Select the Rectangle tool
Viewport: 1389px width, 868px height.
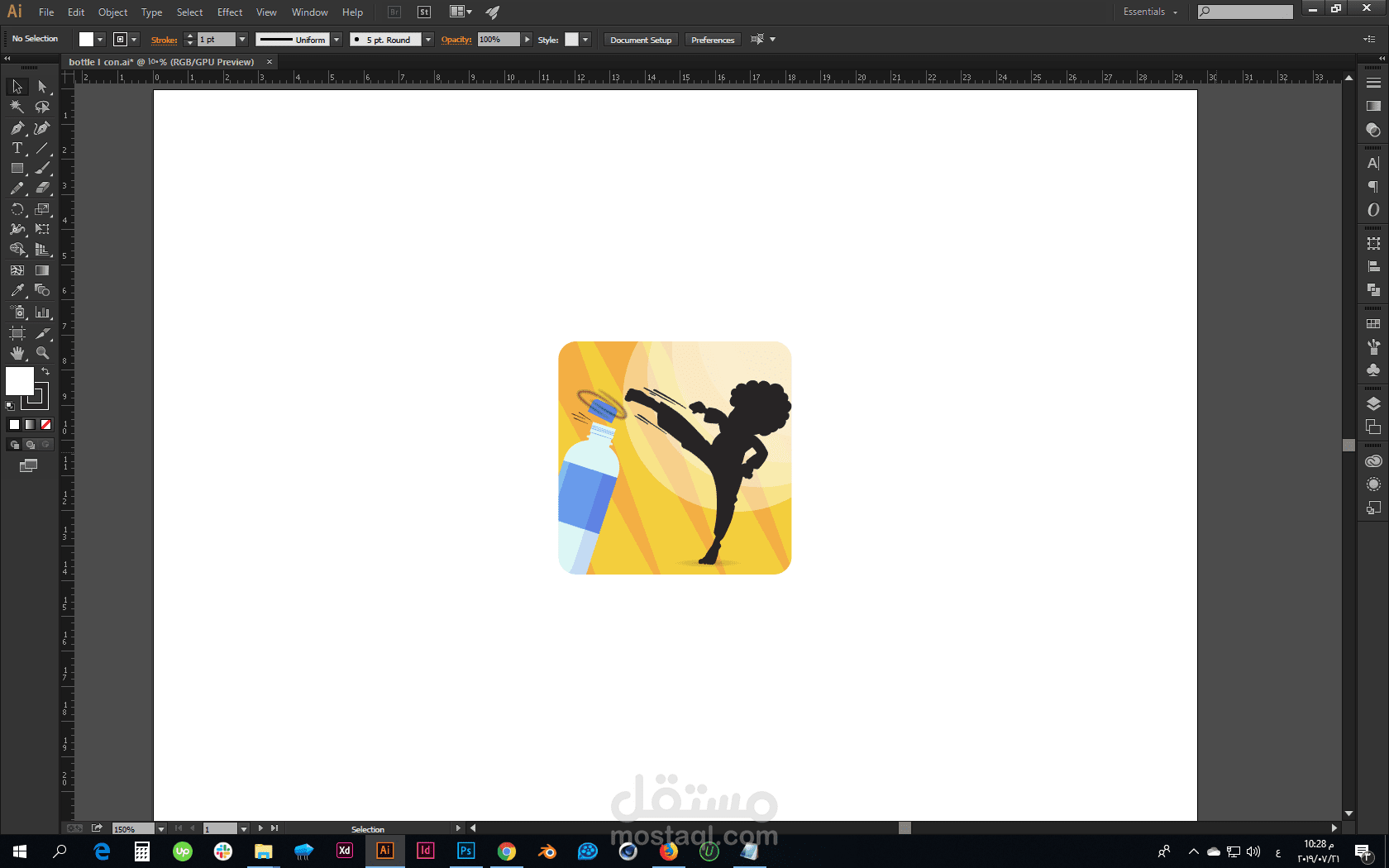(17, 168)
